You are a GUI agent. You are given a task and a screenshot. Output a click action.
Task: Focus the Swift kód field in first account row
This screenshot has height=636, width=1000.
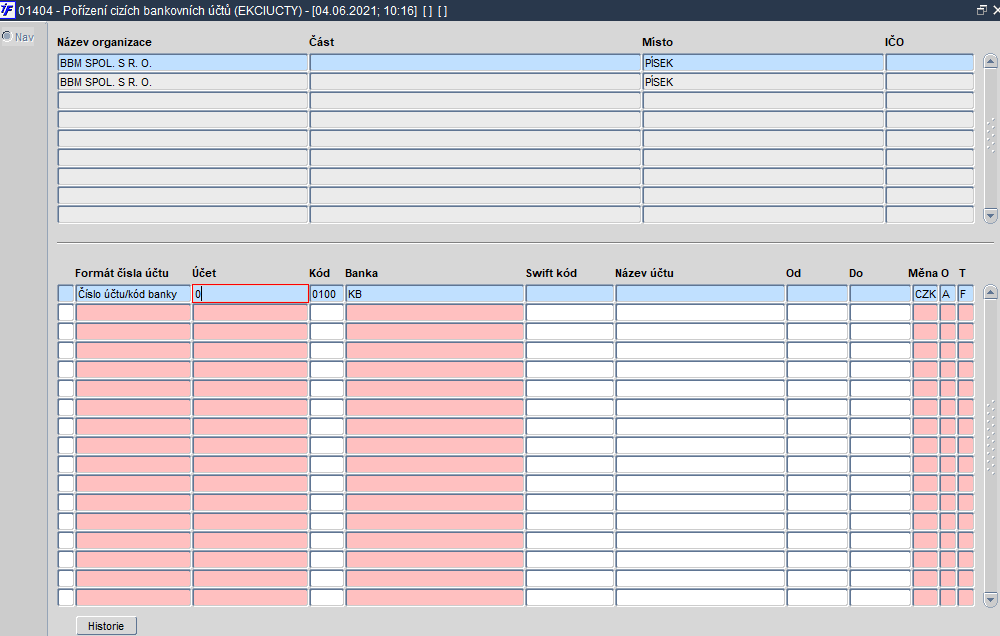coord(570,293)
